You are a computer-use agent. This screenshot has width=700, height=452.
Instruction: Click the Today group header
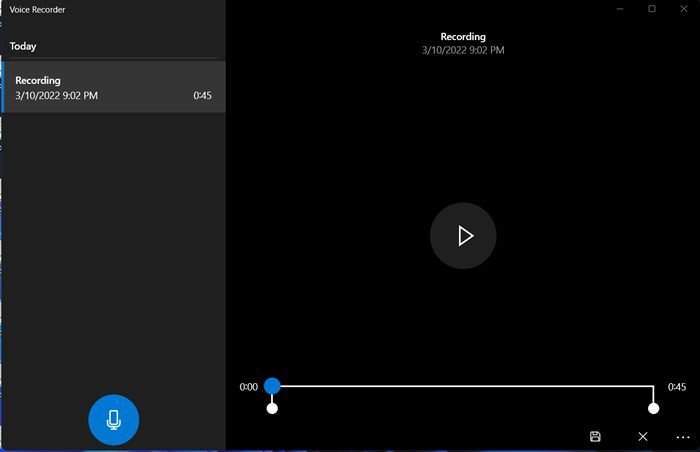(23, 46)
